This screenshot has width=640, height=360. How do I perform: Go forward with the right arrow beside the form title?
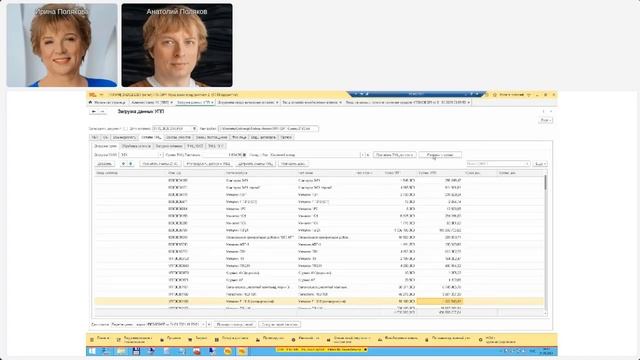[102, 111]
